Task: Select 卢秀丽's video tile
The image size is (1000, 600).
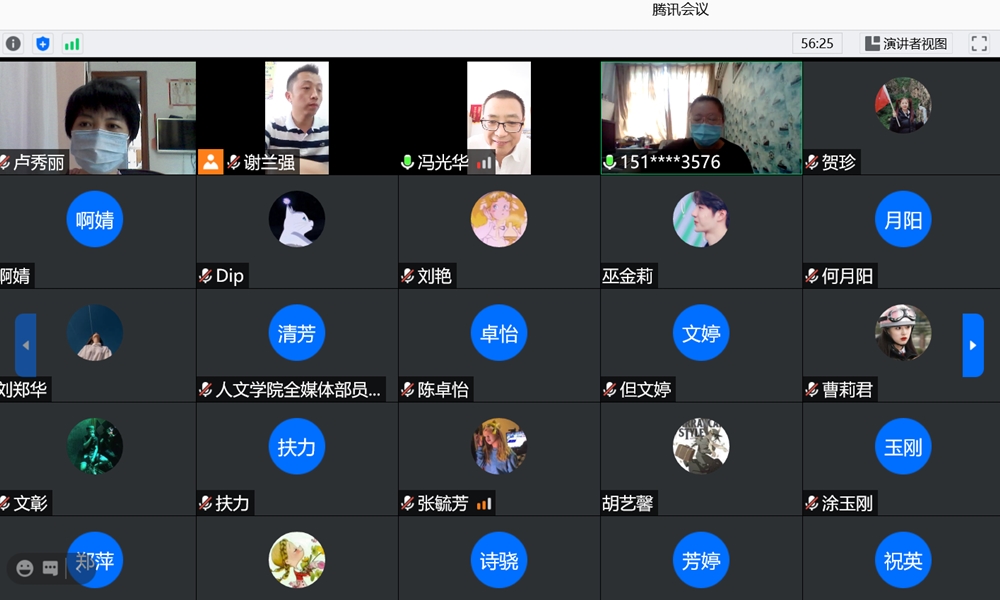Action: (x=97, y=115)
